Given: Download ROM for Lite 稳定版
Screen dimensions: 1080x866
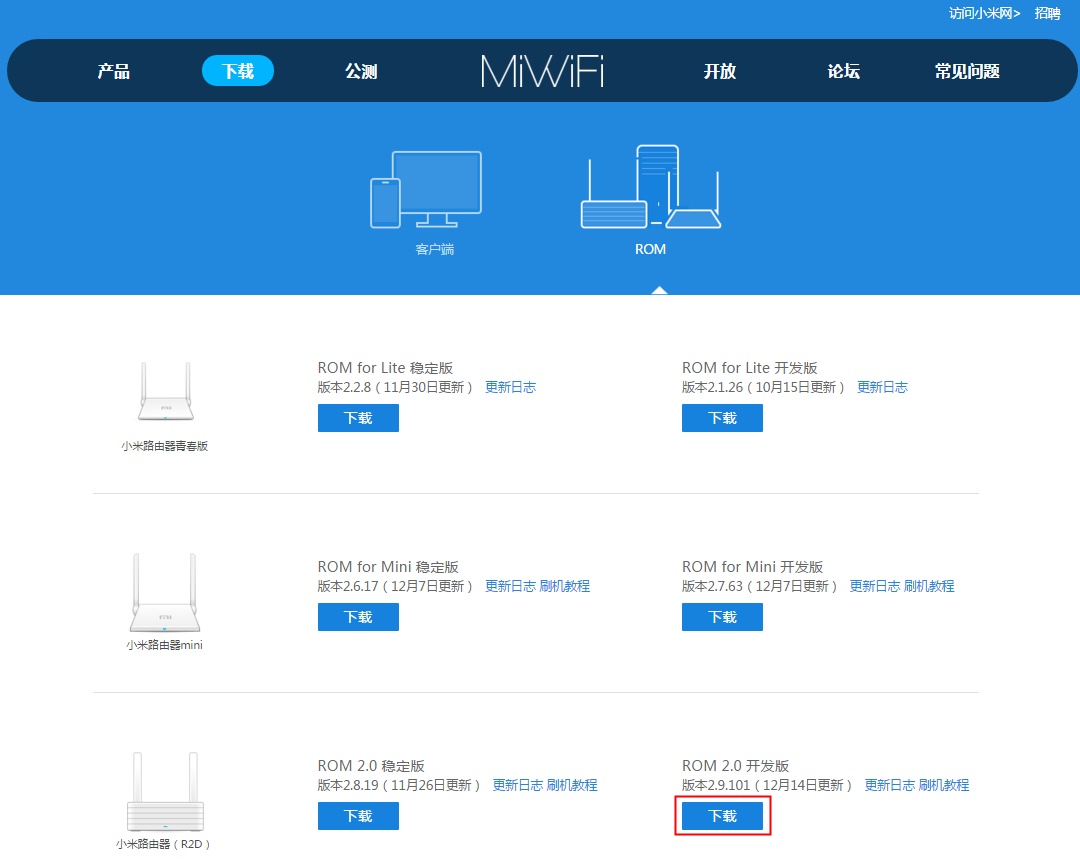Looking at the screenshot, I should (358, 418).
